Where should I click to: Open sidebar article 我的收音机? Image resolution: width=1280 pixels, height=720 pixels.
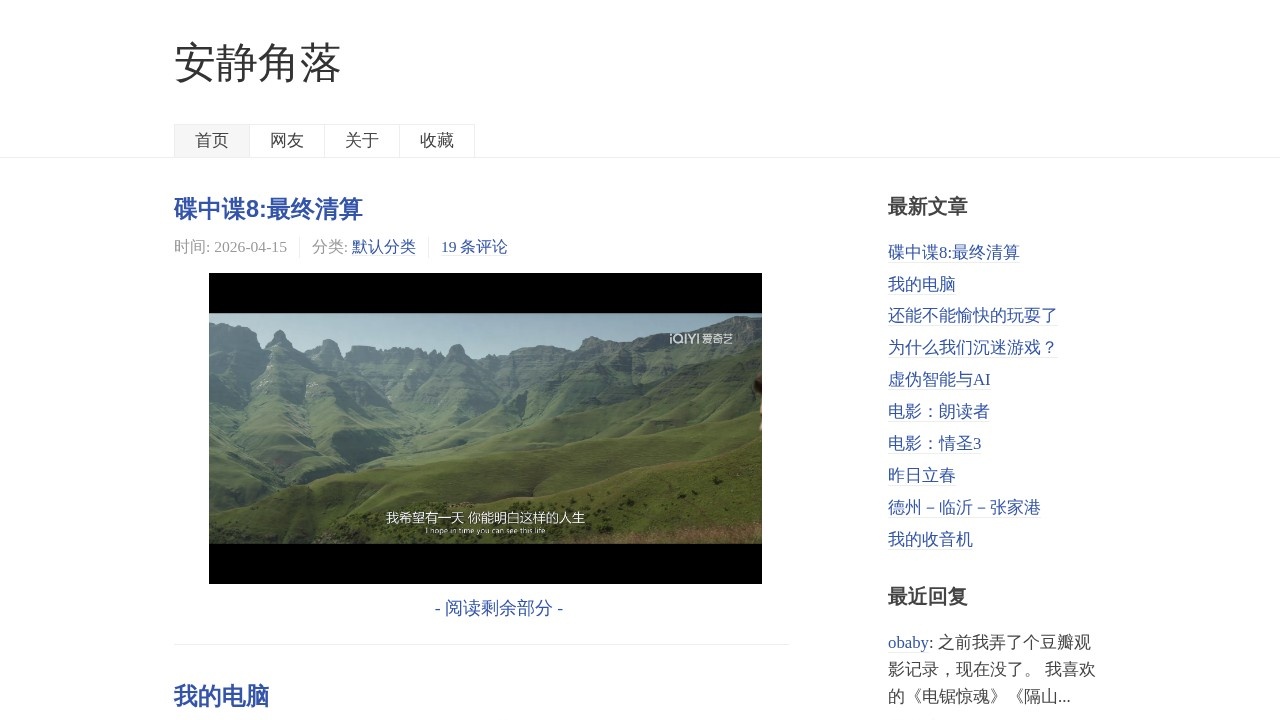tap(930, 540)
